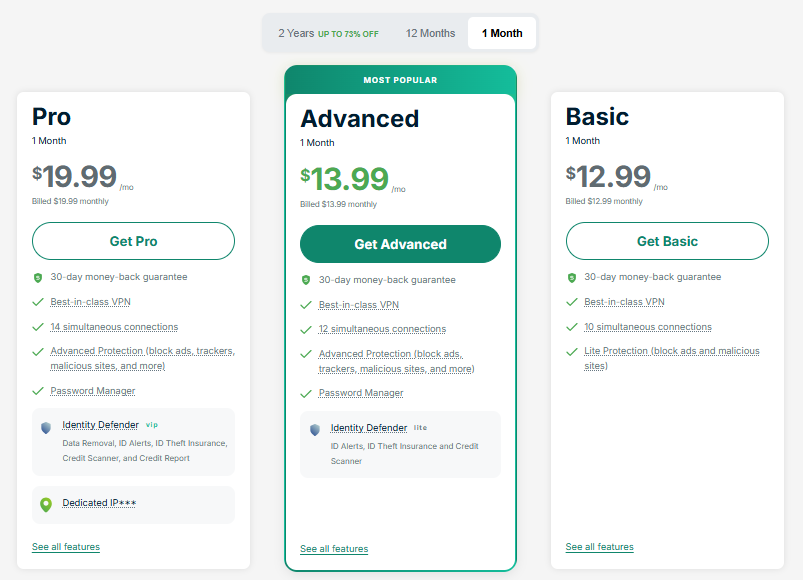Click the money-back guarantee shield icon in Pro
Screen dimensions: 803x580
[38, 277]
